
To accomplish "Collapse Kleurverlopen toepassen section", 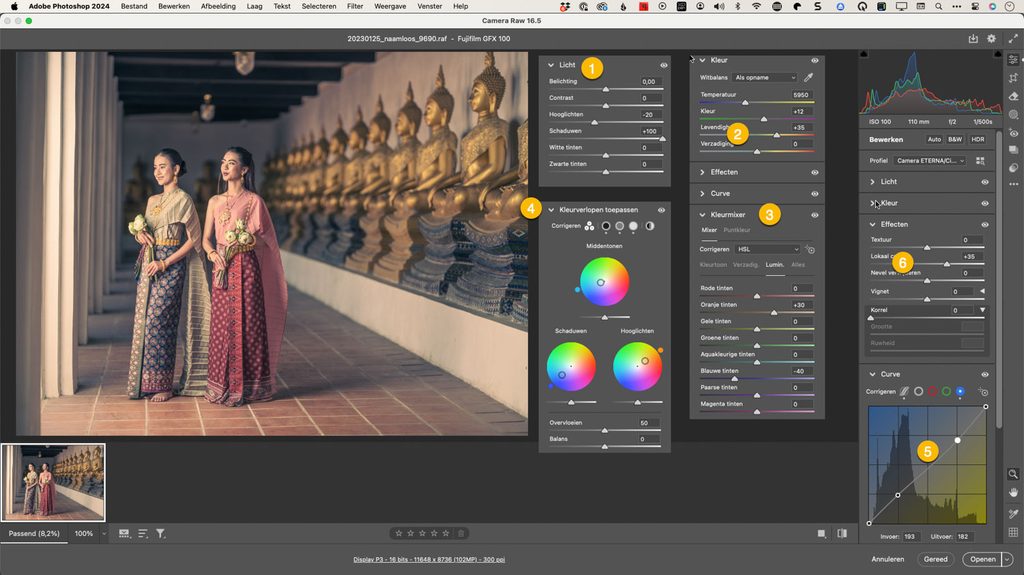I will pos(551,210).
